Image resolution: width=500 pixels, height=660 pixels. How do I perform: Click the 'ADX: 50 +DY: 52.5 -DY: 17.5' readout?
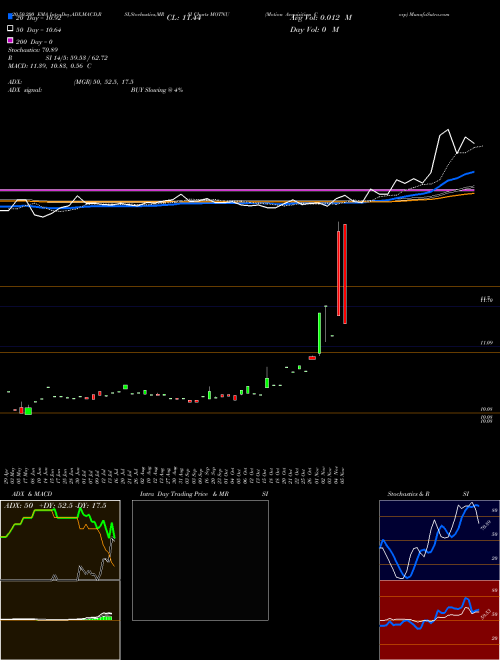pyautogui.click(x=55, y=506)
